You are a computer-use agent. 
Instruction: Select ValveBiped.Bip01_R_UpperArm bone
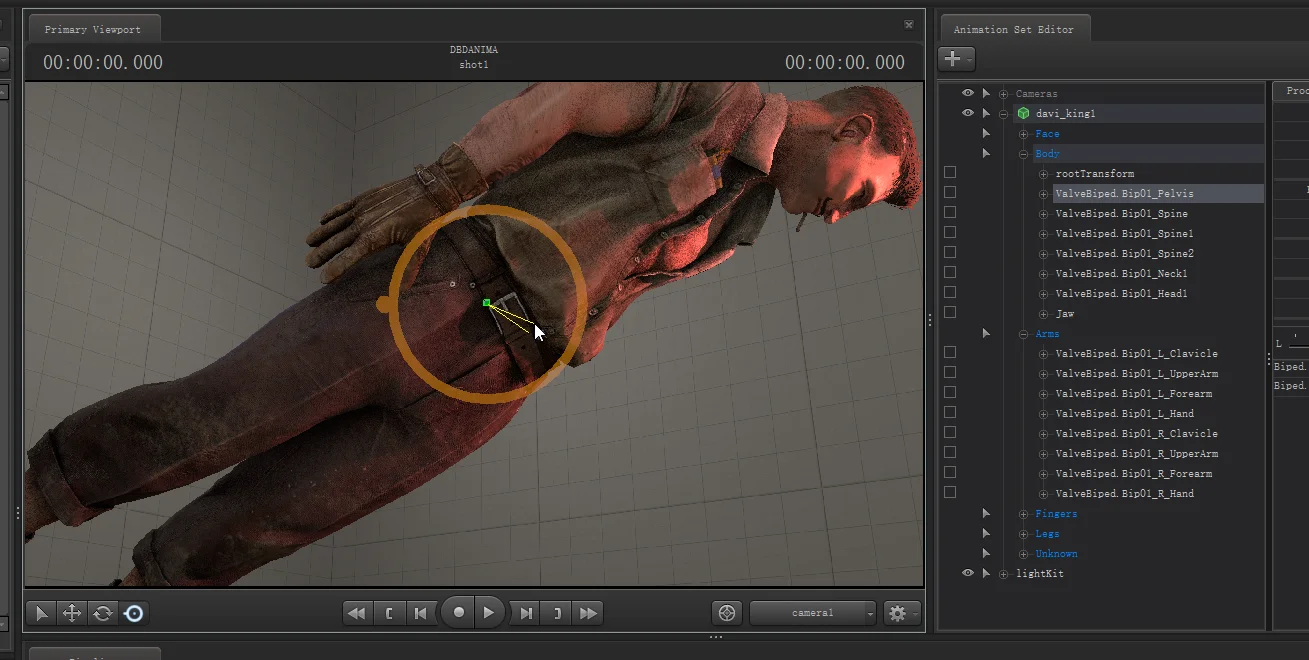(1137, 454)
